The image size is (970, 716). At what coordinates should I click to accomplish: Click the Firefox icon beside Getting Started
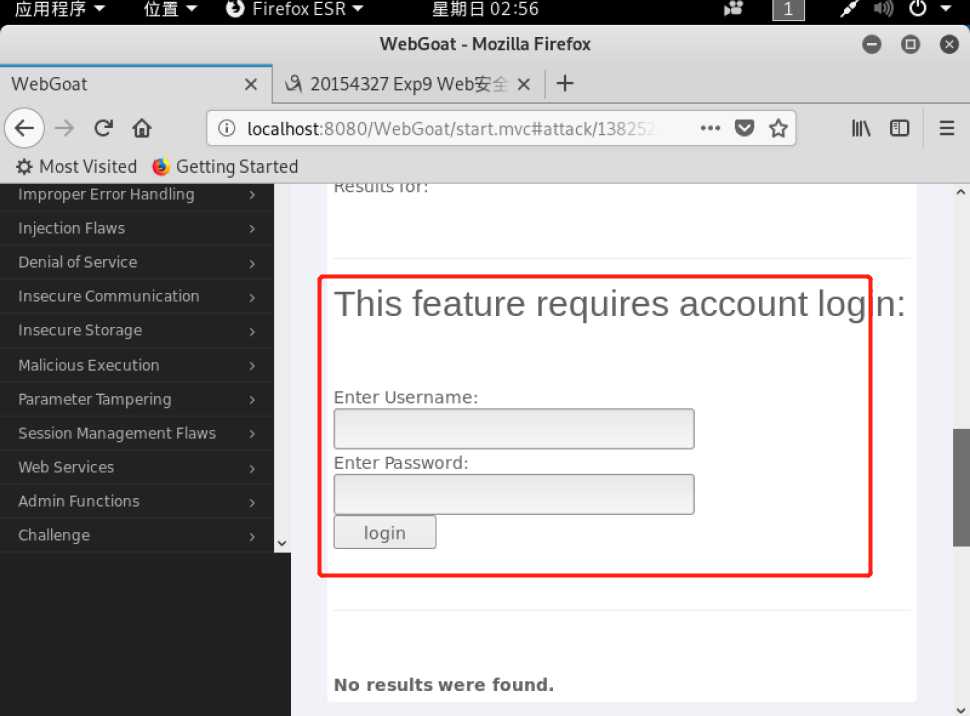161,166
